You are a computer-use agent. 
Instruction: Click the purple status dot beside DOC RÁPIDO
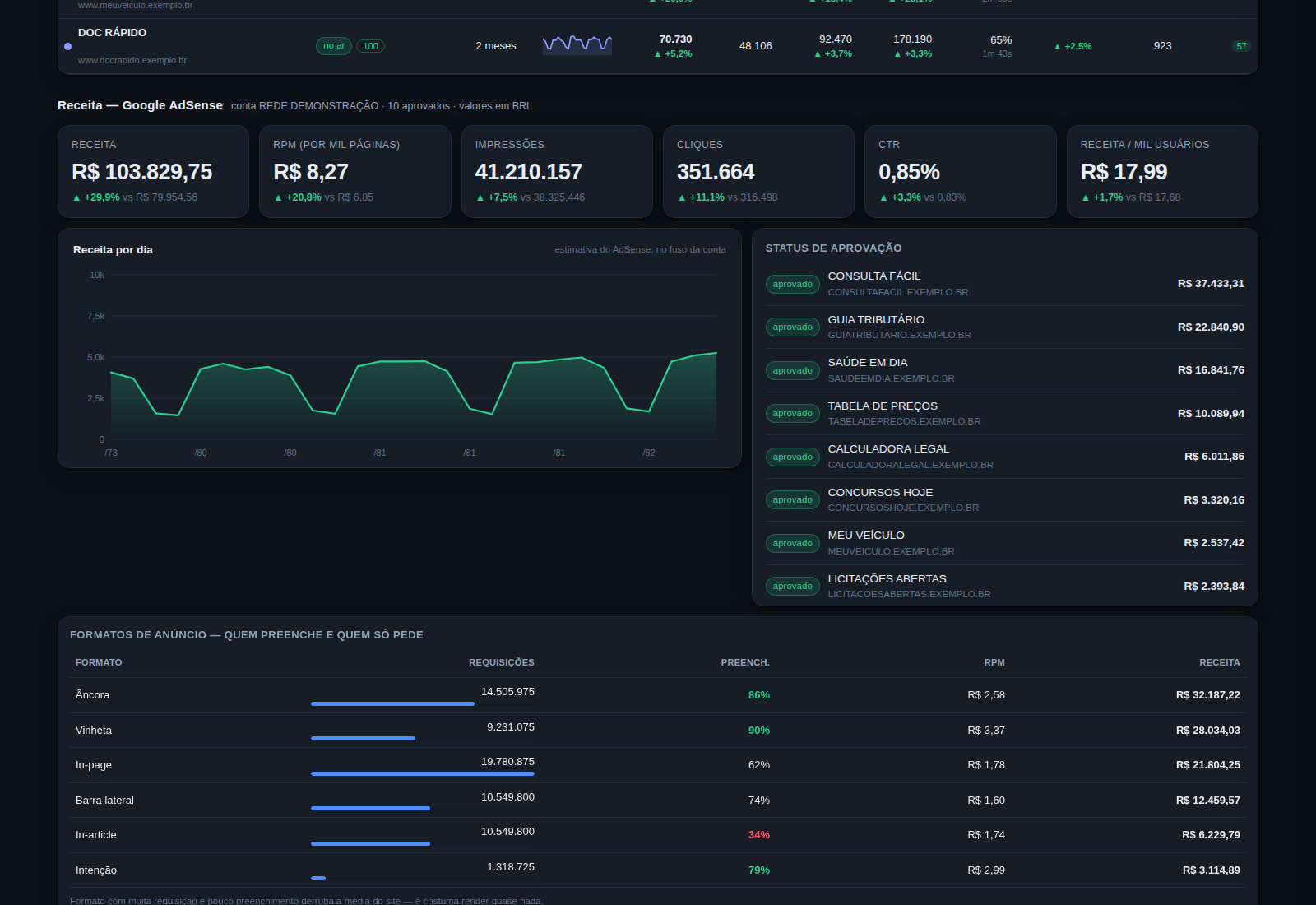pyautogui.click(x=67, y=46)
